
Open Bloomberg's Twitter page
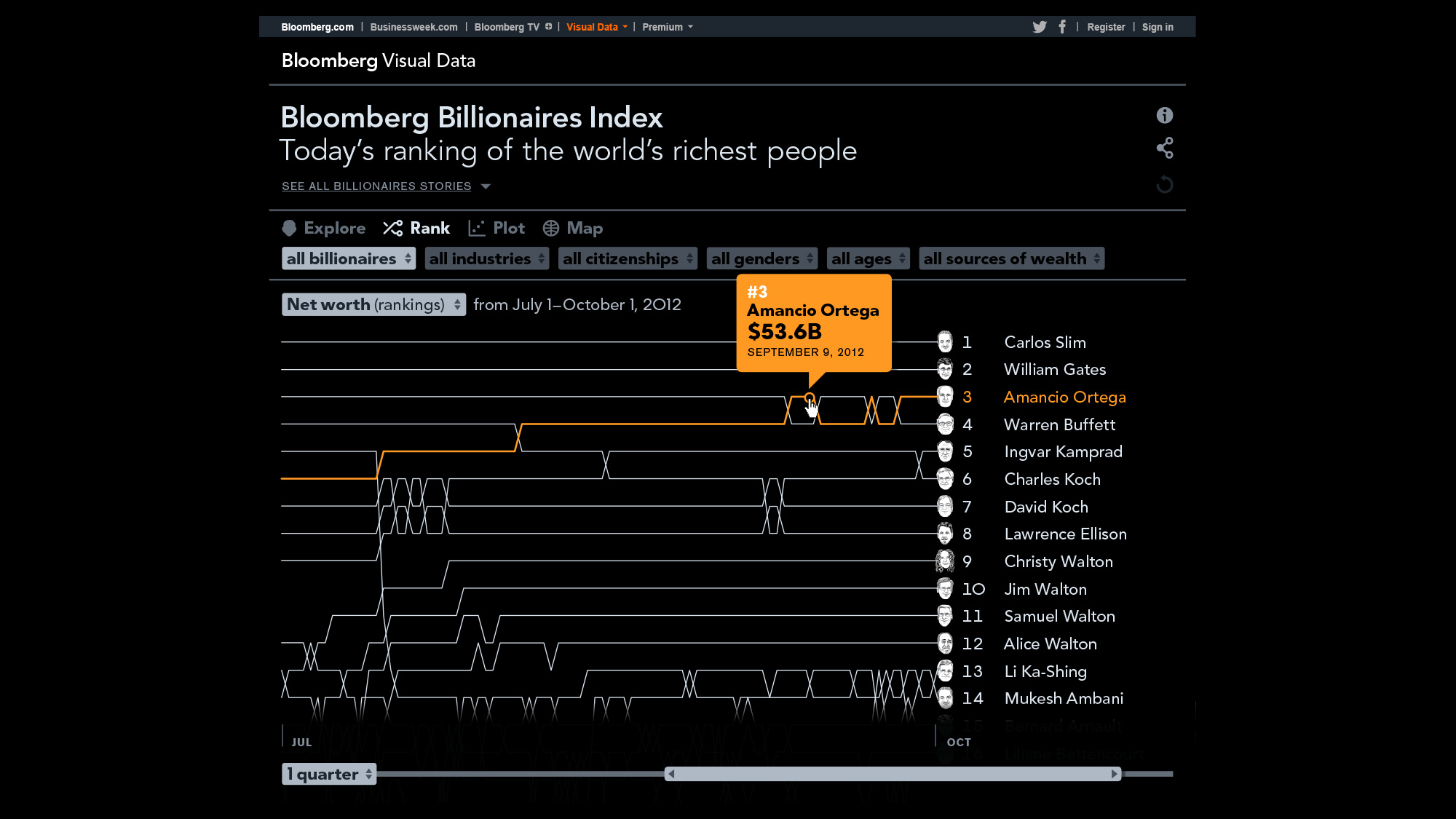point(1039,27)
